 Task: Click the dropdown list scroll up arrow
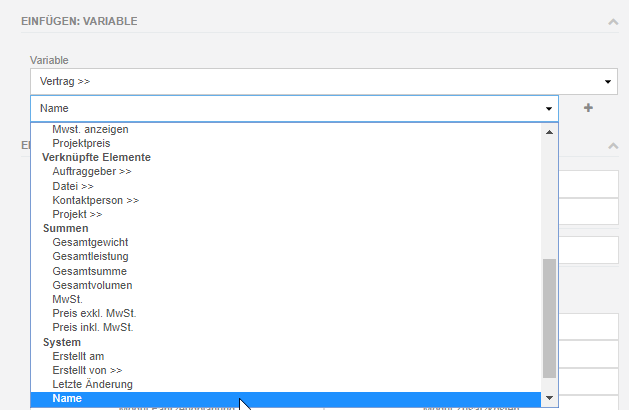point(549,132)
